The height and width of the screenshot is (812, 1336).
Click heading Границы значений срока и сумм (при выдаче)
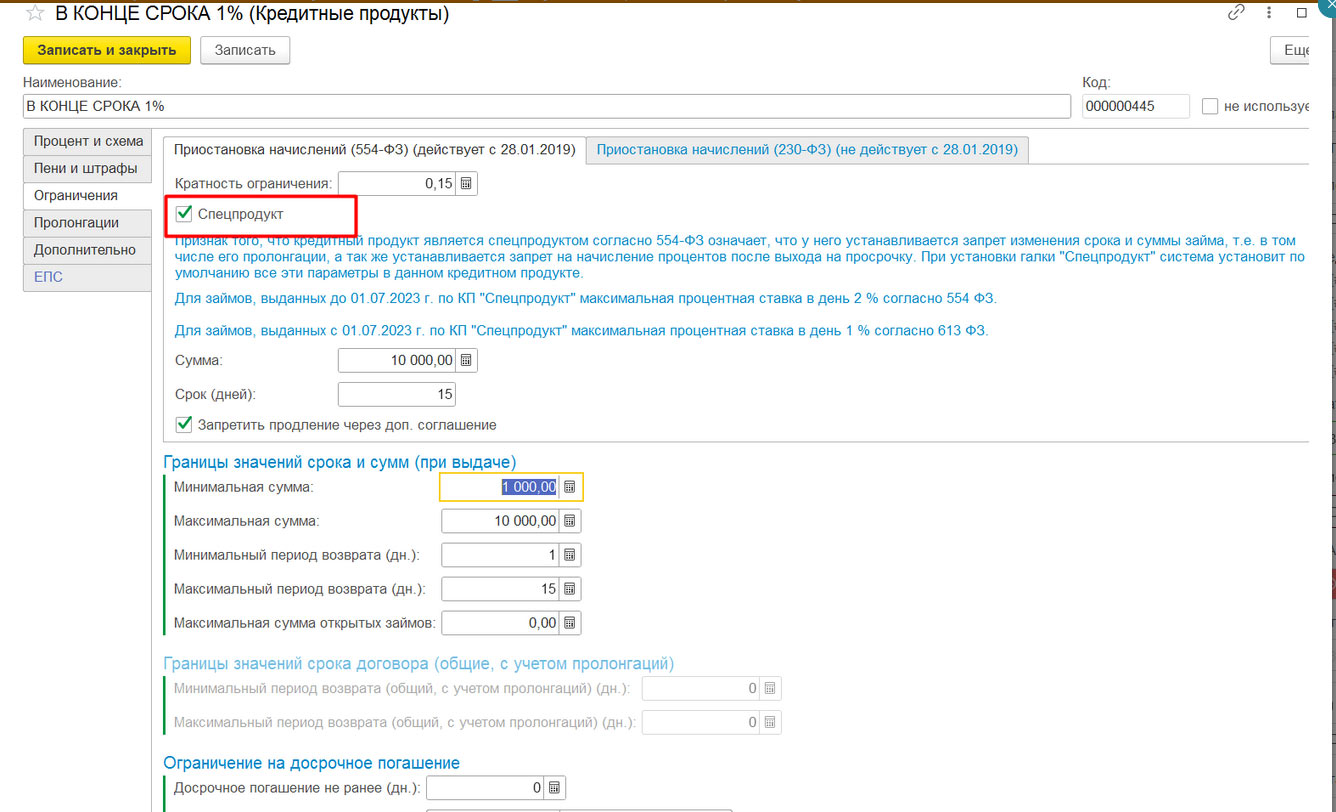(x=339, y=462)
